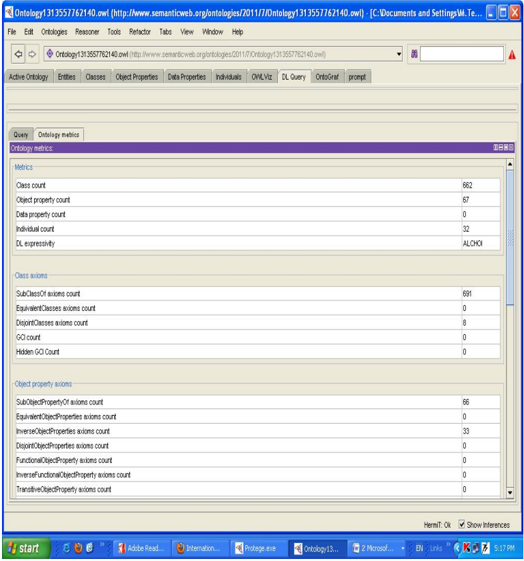This screenshot has height=561, width=524.
Task: Click the Kaspersky tray icon
Action: pos(466,548)
